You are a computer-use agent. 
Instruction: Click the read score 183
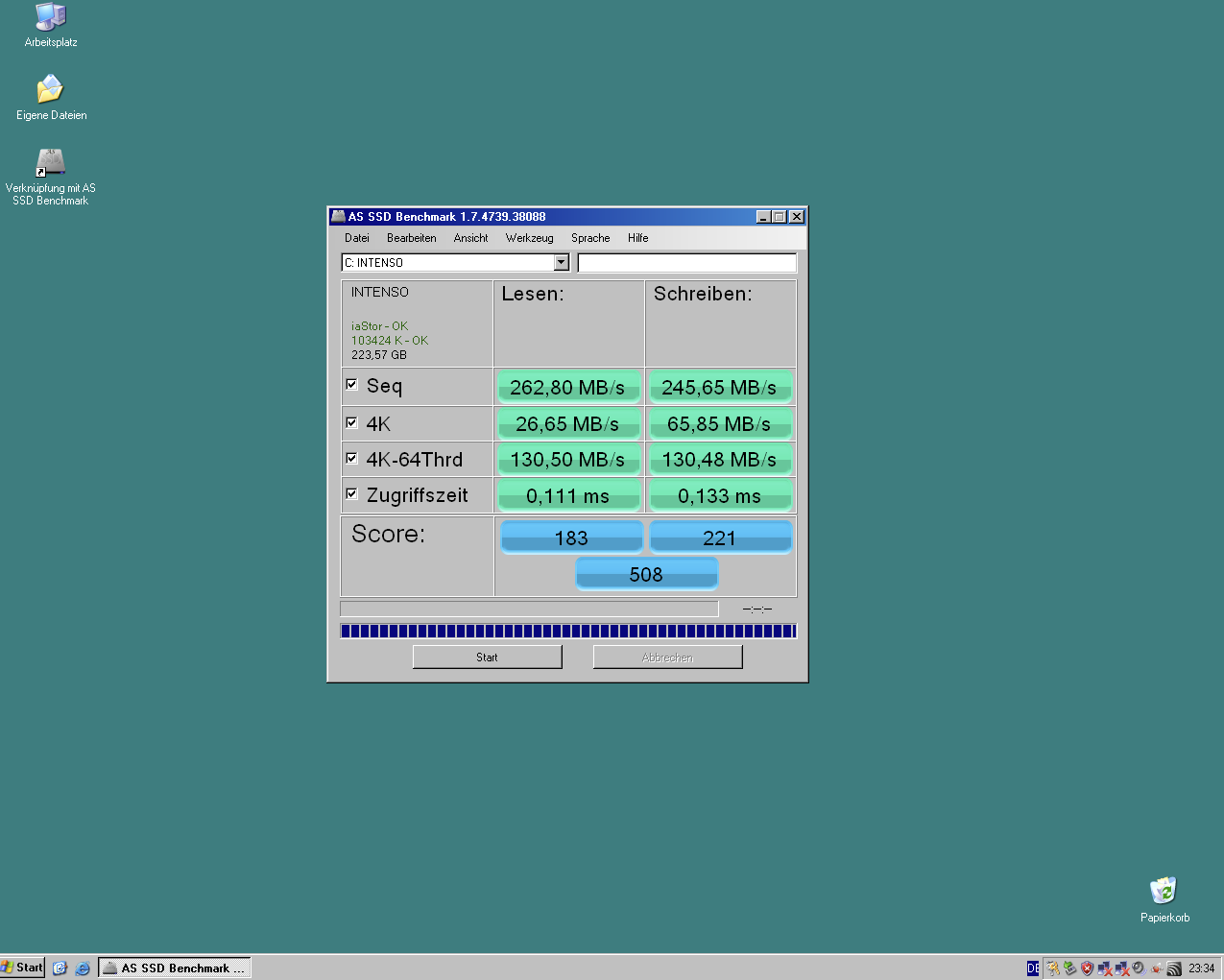(571, 538)
